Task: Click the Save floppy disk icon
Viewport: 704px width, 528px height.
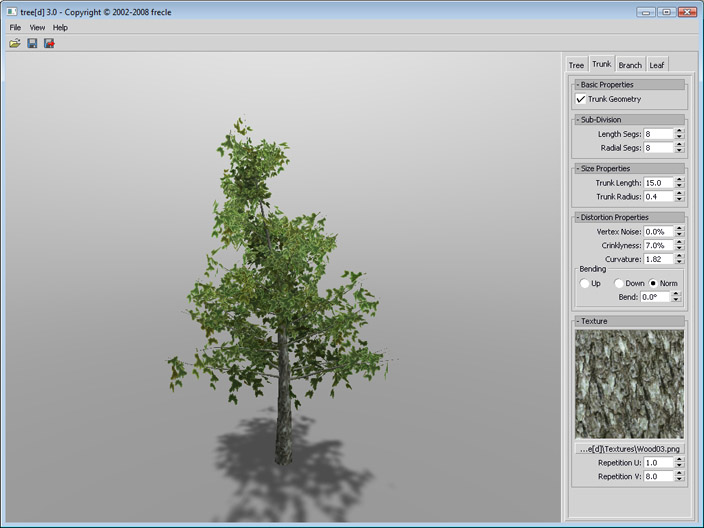Action: [32, 43]
